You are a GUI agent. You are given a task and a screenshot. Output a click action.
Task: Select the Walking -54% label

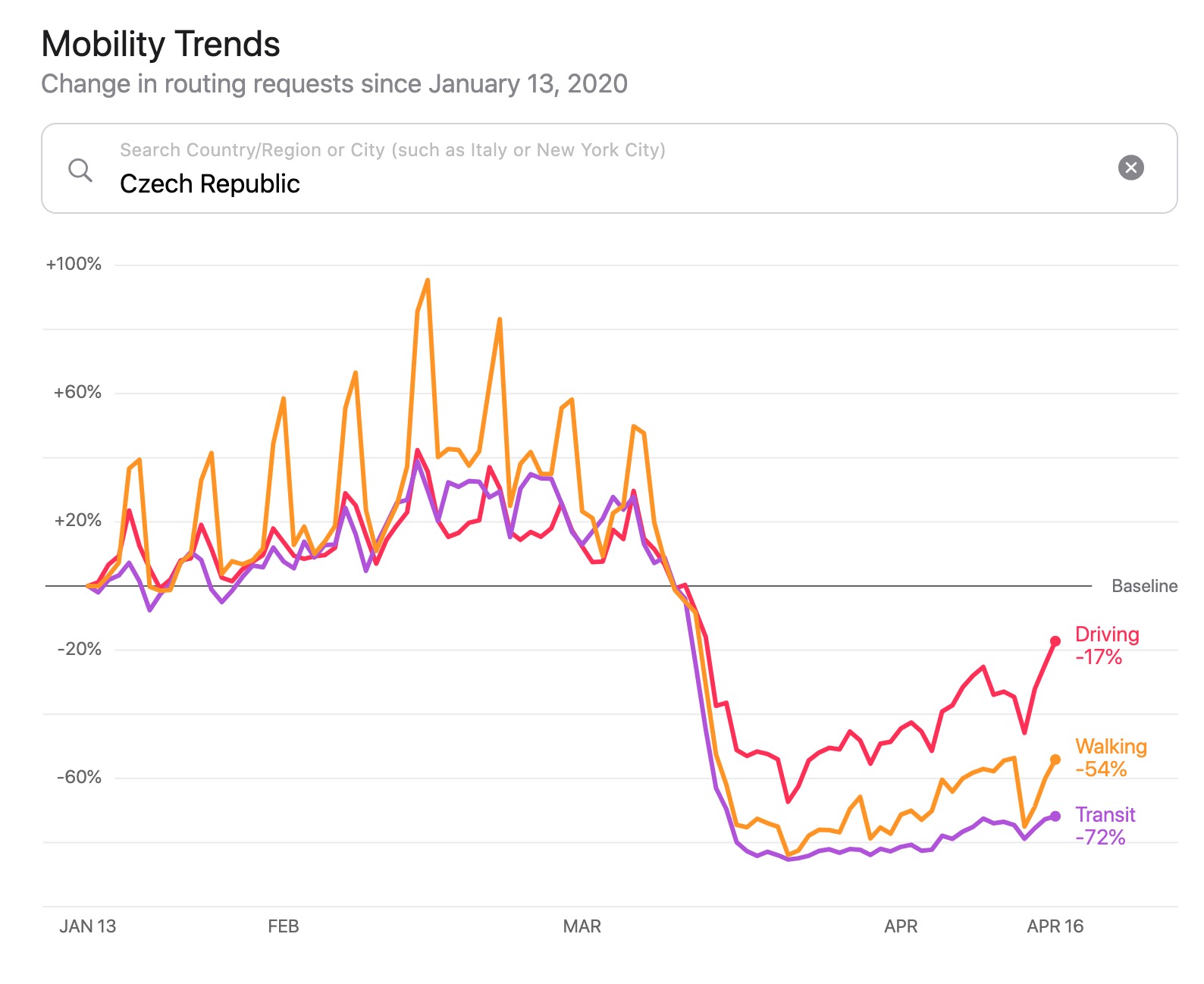tap(1110, 757)
